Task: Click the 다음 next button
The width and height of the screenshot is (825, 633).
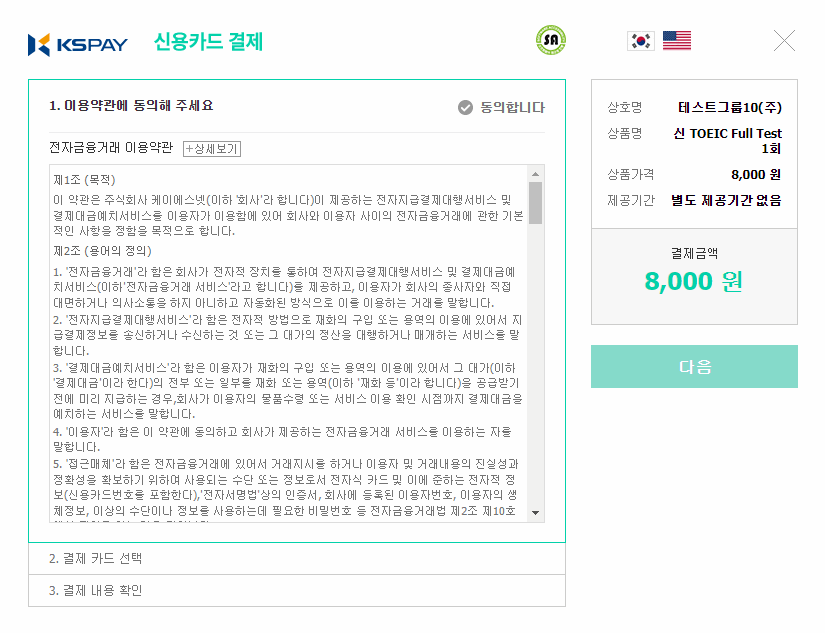Action: tap(694, 367)
